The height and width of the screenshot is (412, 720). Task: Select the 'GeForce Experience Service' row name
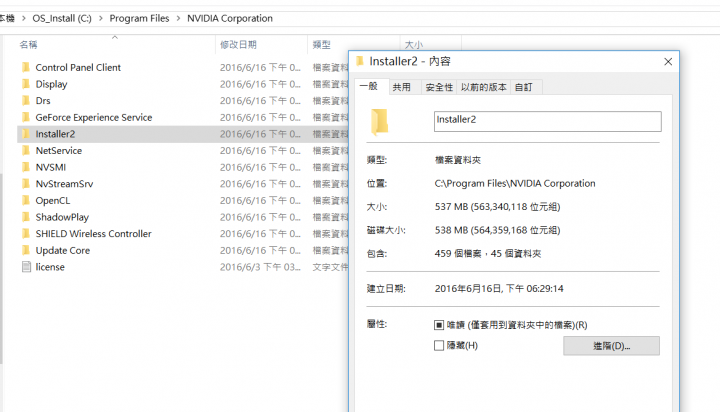click(94, 117)
